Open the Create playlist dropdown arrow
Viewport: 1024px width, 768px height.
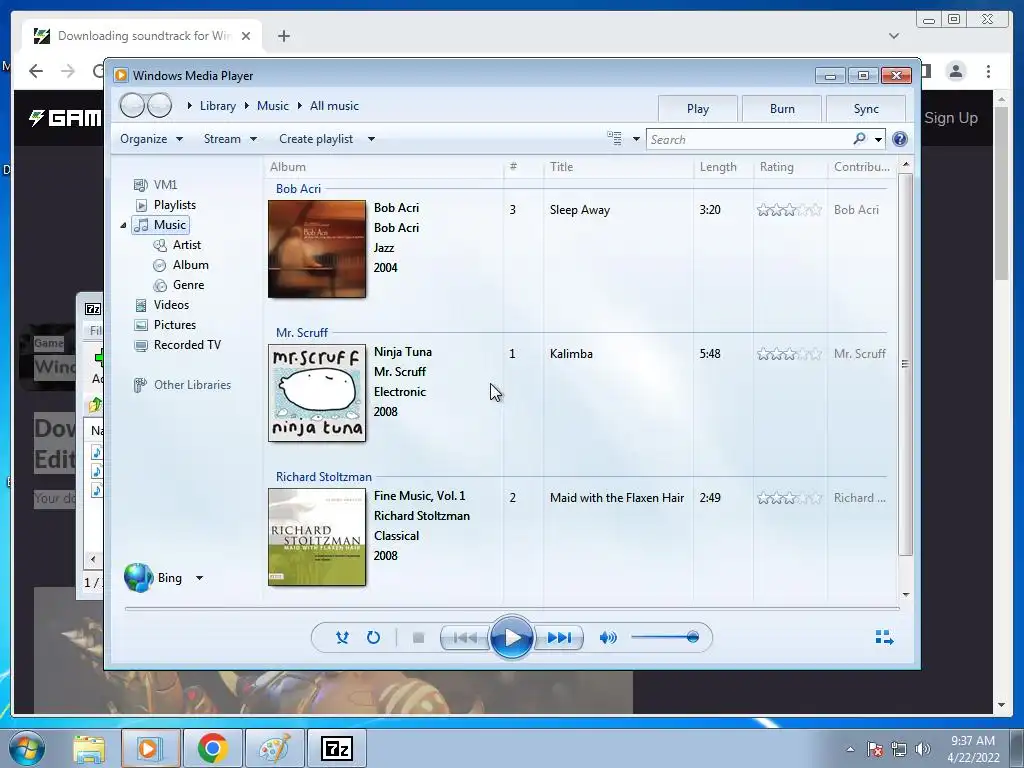click(371, 139)
